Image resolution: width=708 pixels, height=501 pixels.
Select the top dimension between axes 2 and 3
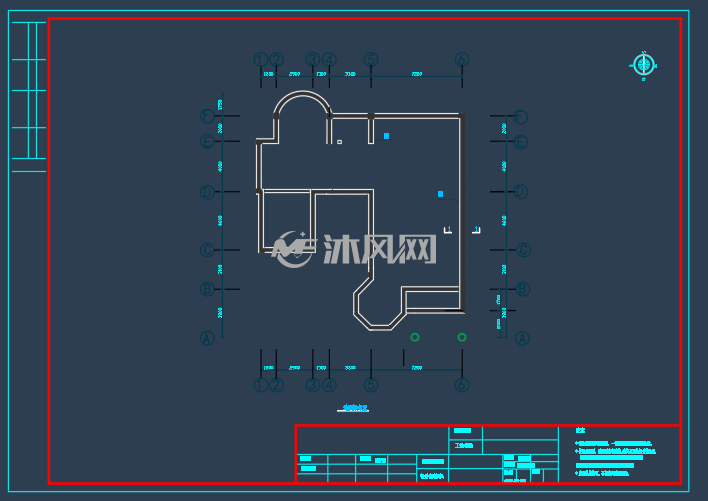pyautogui.click(x=294, y=74)
